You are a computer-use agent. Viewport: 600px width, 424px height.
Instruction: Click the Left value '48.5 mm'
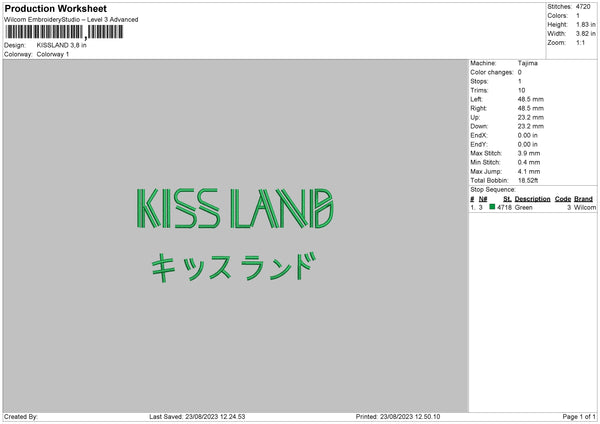click(x=531, y=99)
